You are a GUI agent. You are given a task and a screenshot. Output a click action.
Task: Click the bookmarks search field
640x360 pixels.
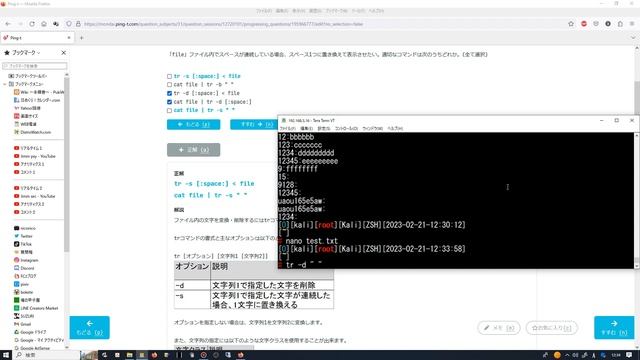click(x=35, y=66)
